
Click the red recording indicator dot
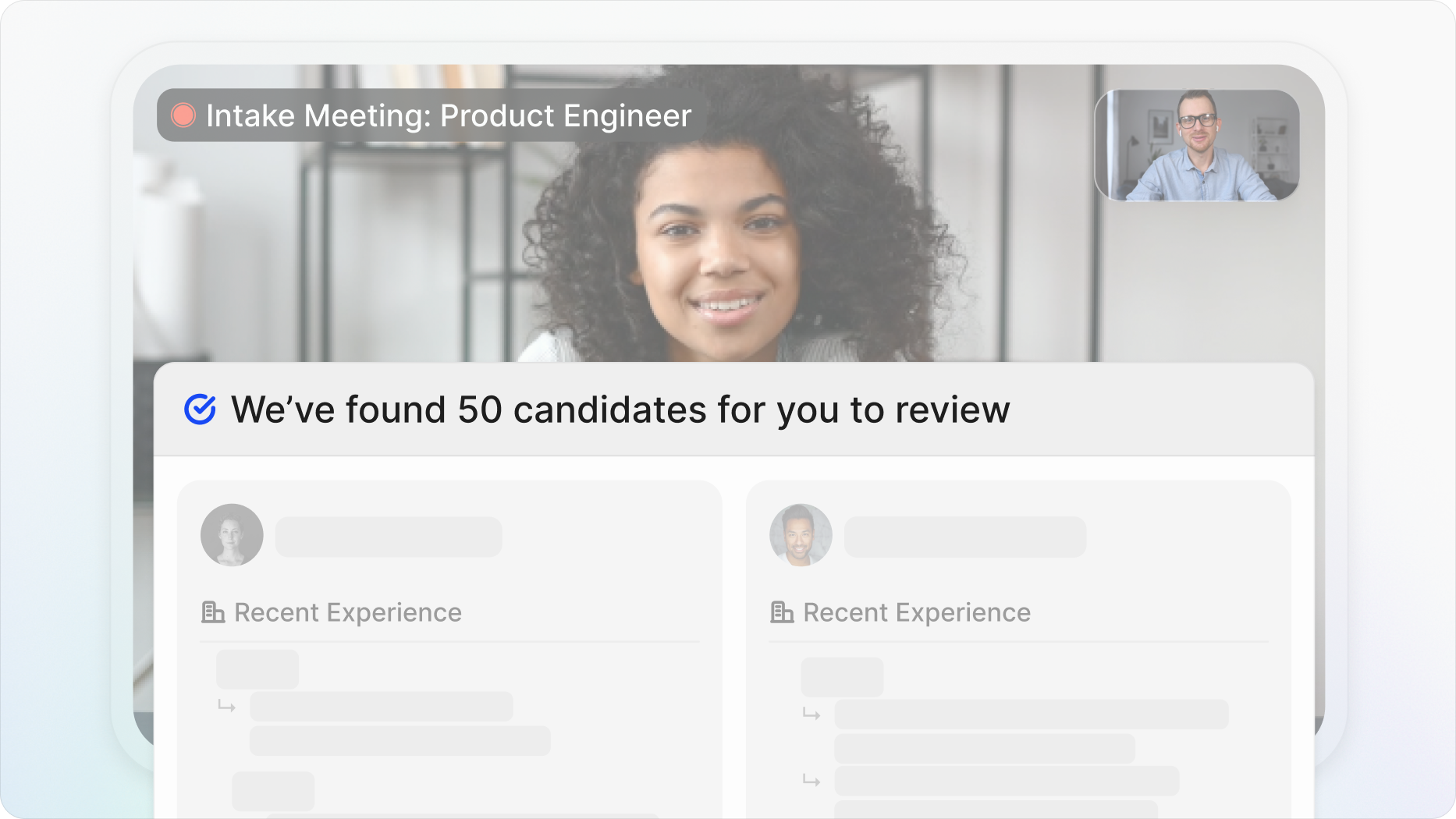183,115
